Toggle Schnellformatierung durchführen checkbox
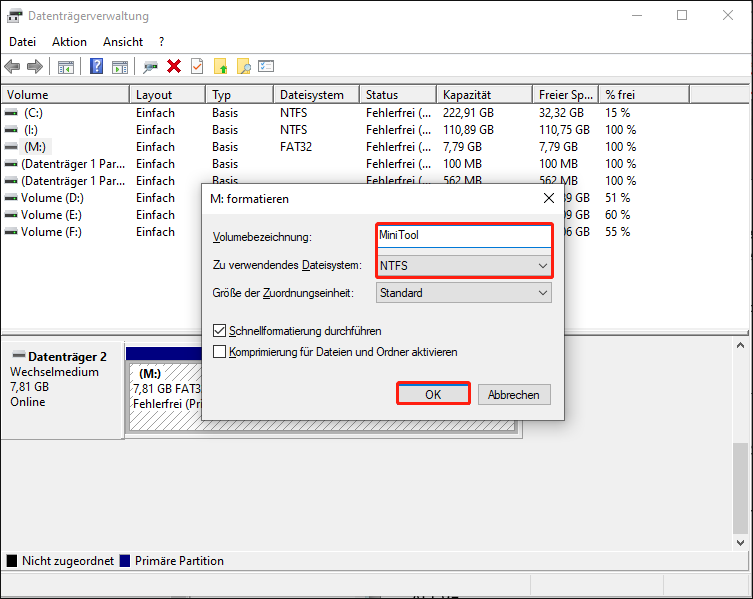 (x=220, y=331)
